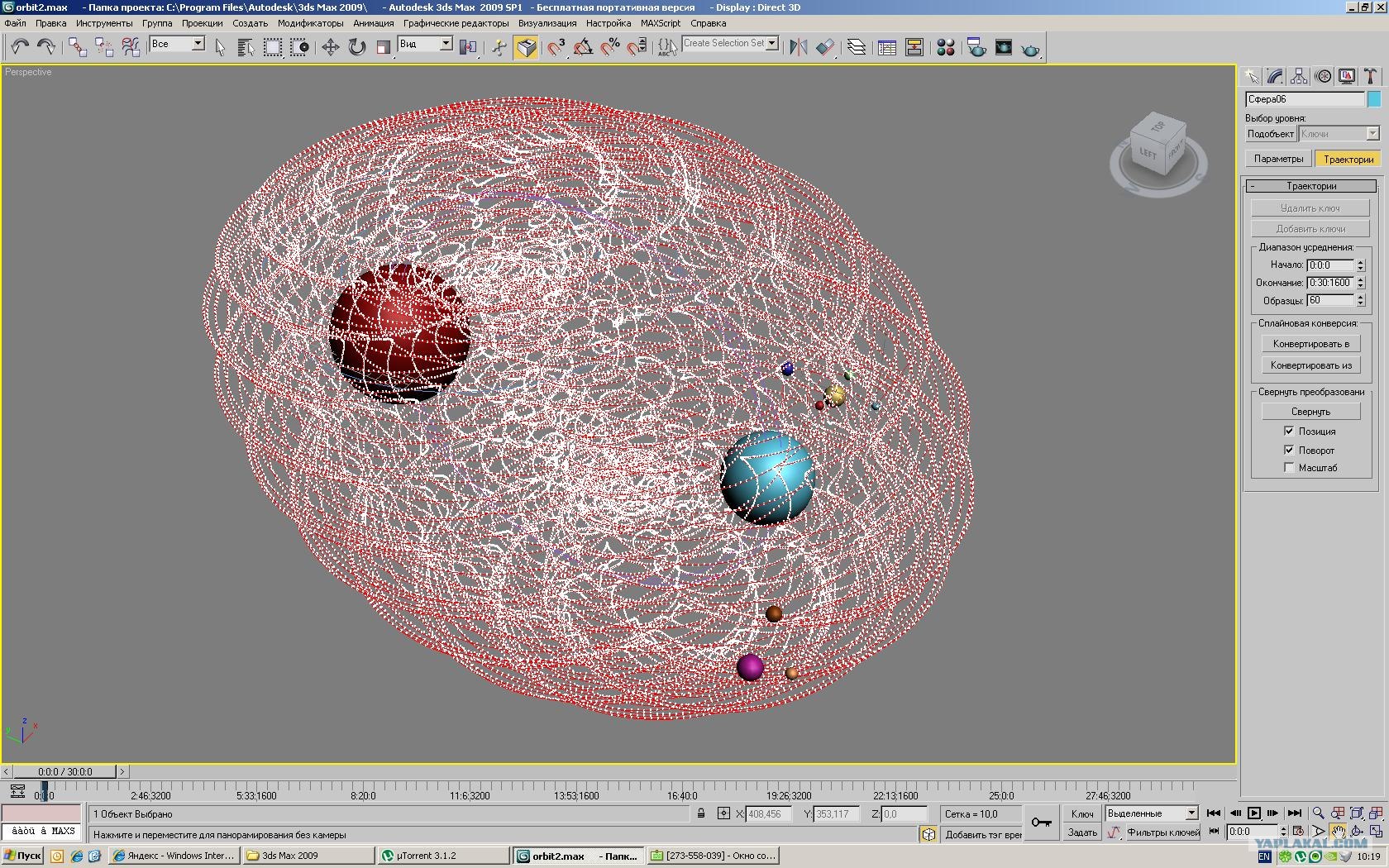Screen dimensions: 1389x868
Task: Click the Quick Render teapot icon
Action: pos(1030,48)
